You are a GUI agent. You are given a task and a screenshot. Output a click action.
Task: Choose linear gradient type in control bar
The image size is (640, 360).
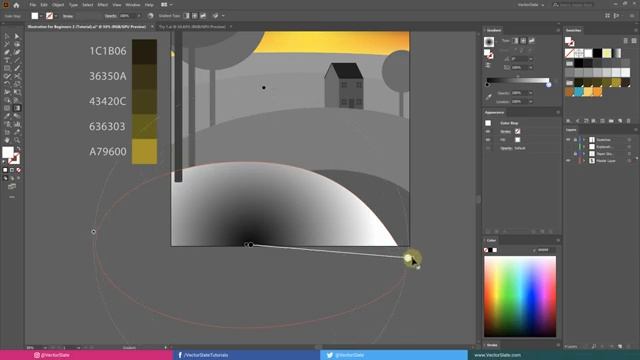click(186, 16)
